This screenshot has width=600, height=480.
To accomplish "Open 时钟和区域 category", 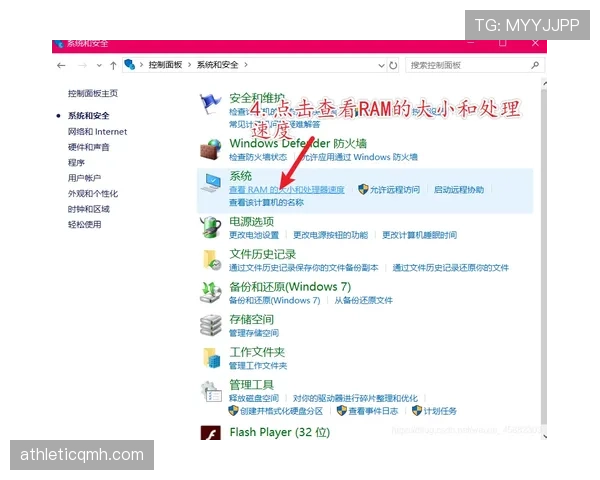I will click(89, 209).
